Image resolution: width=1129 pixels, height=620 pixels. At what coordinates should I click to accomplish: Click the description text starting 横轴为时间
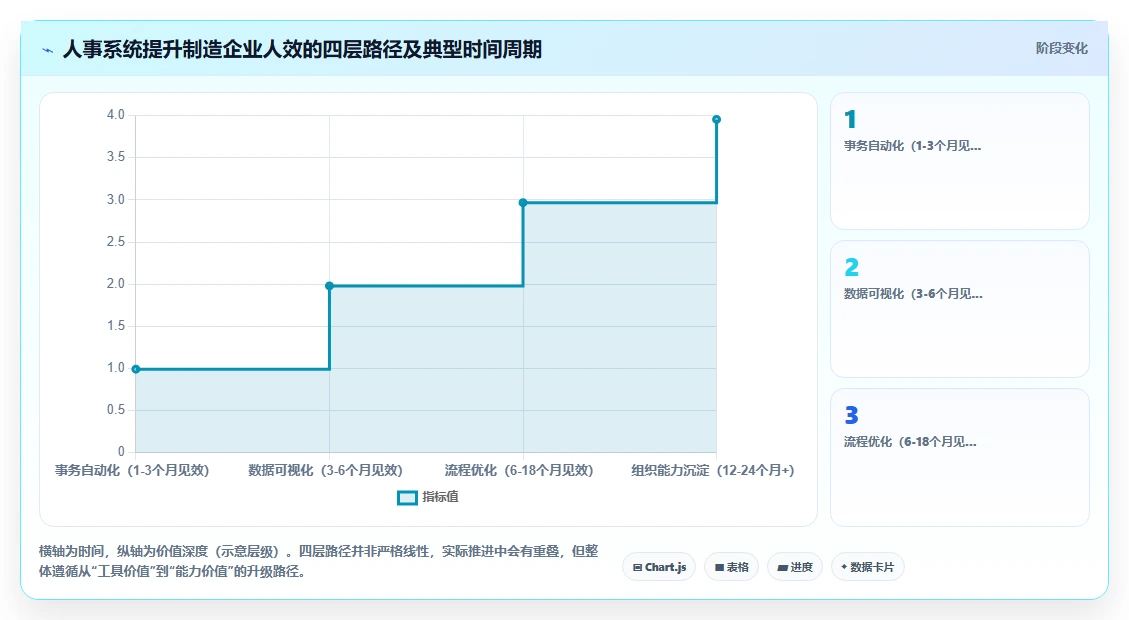click(x=318, y=561)
